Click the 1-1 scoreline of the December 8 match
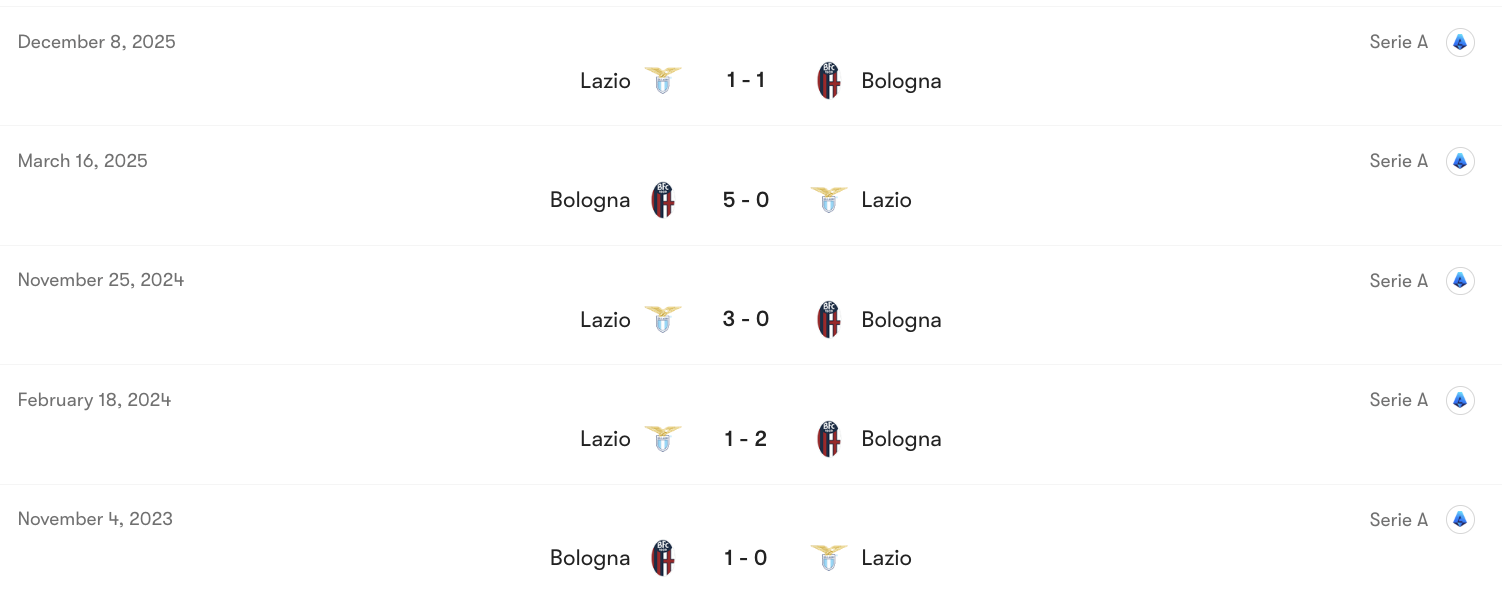Image resolution: width=1502 pixels, height=594 pixels. click(x=745, y=80)
